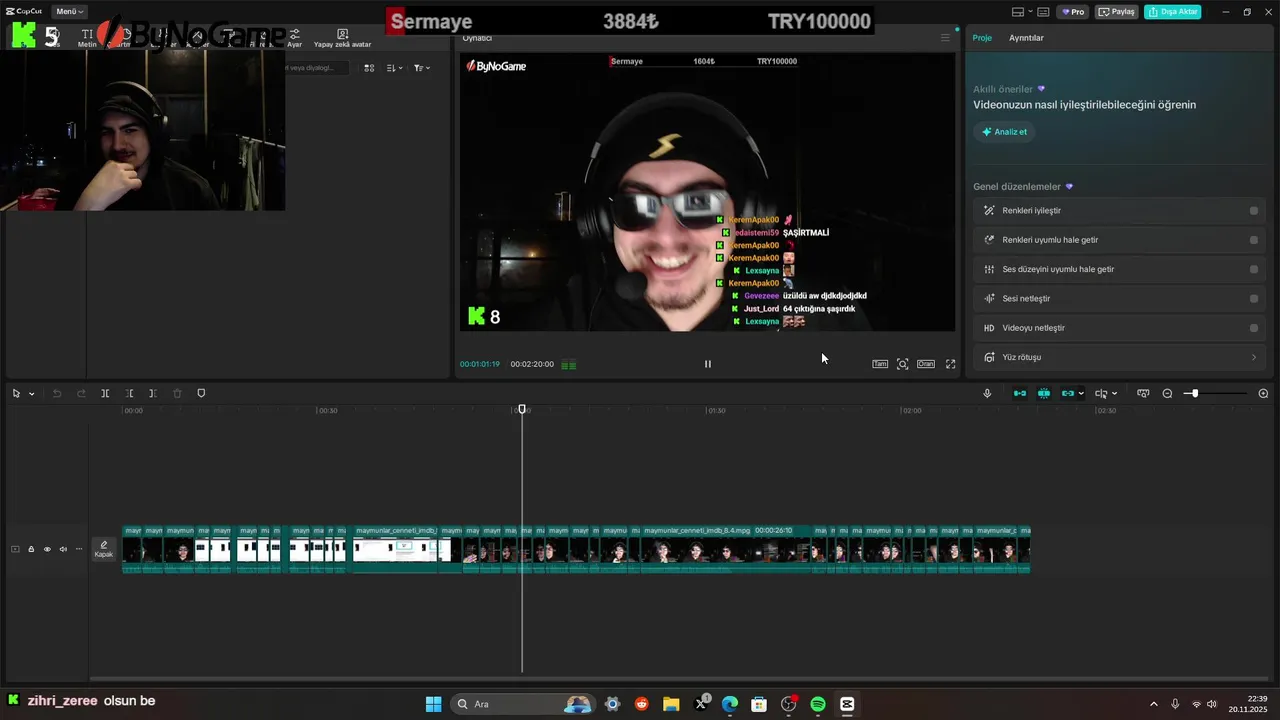Click the Analiz et button
The height and width of the screenshot is (720, 1280).
coord(1004,132)
